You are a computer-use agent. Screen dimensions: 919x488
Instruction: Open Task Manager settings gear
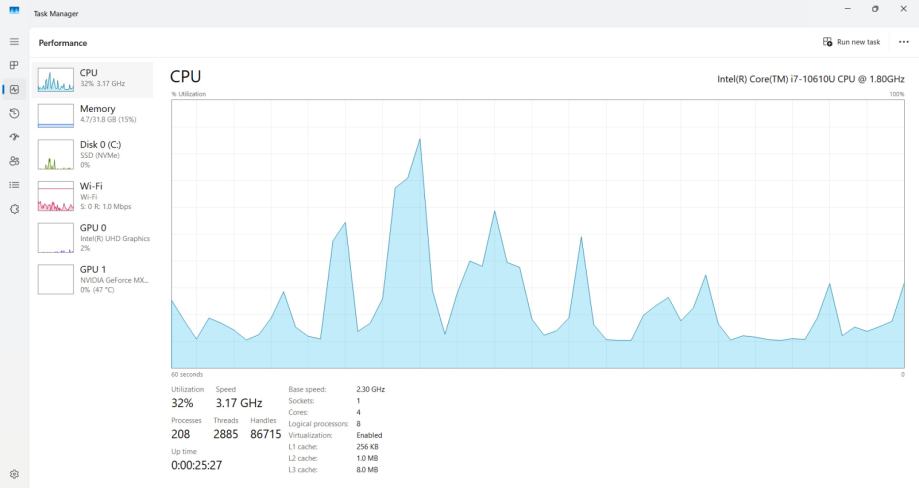(x=14, y=474)
